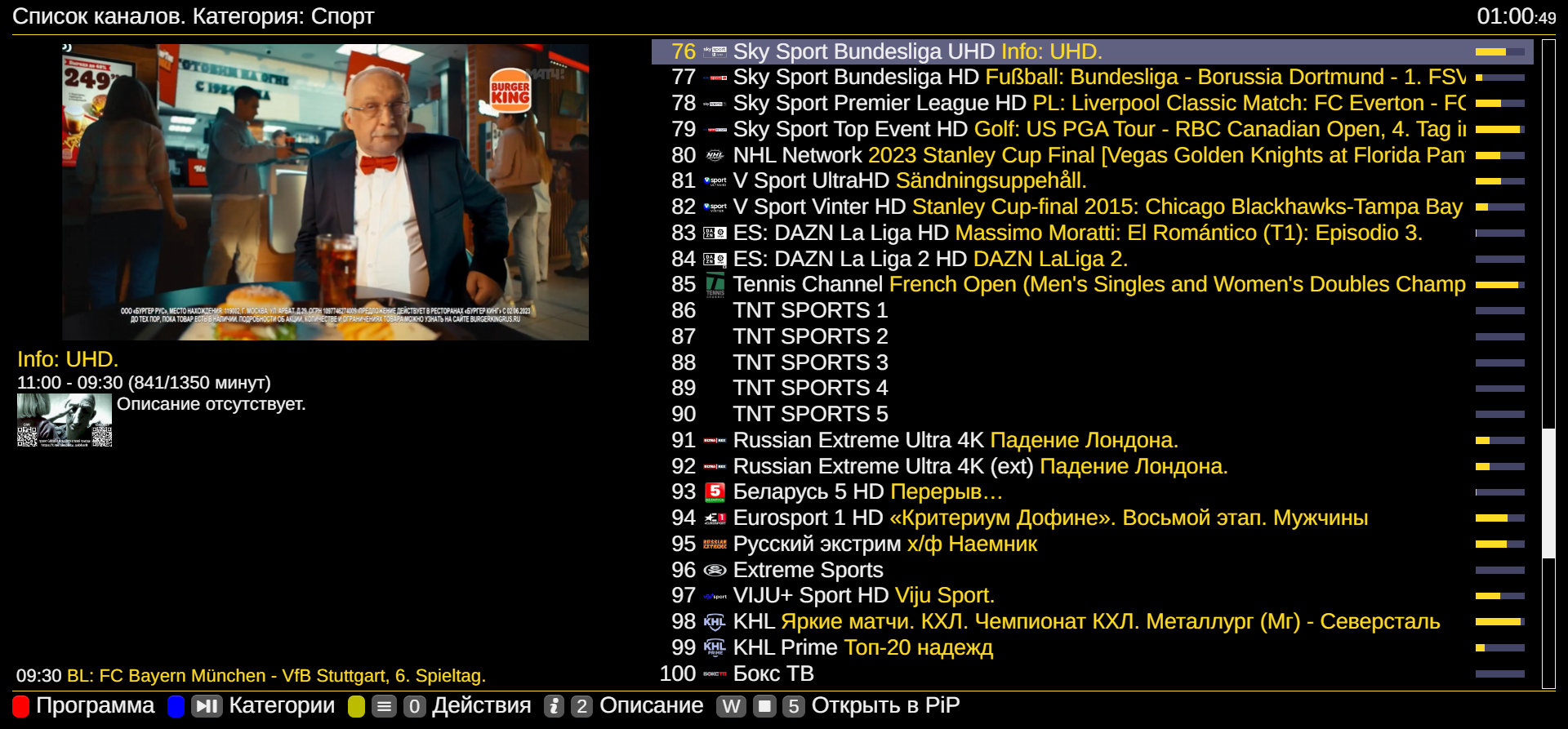Select Sky Sport Premier League HD channel

pos(879,104)
